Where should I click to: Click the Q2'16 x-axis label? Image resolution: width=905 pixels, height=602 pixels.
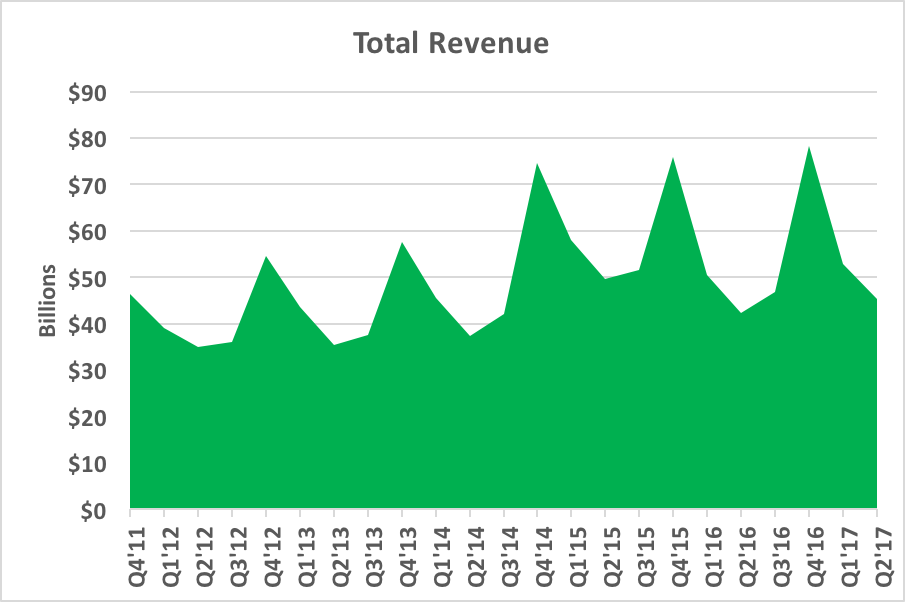pos(742,546)
